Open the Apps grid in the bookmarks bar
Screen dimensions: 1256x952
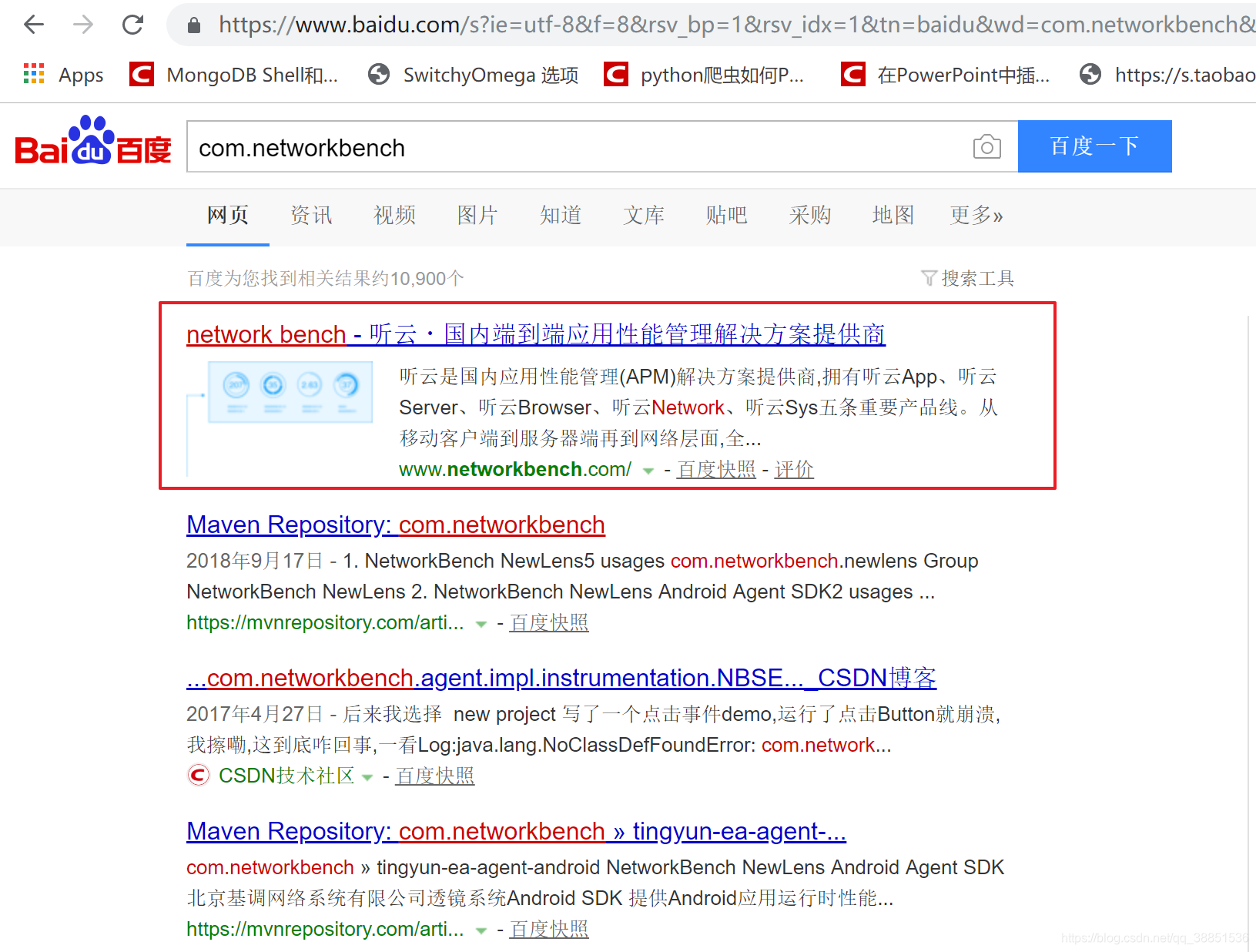click(x=64, y=75)
